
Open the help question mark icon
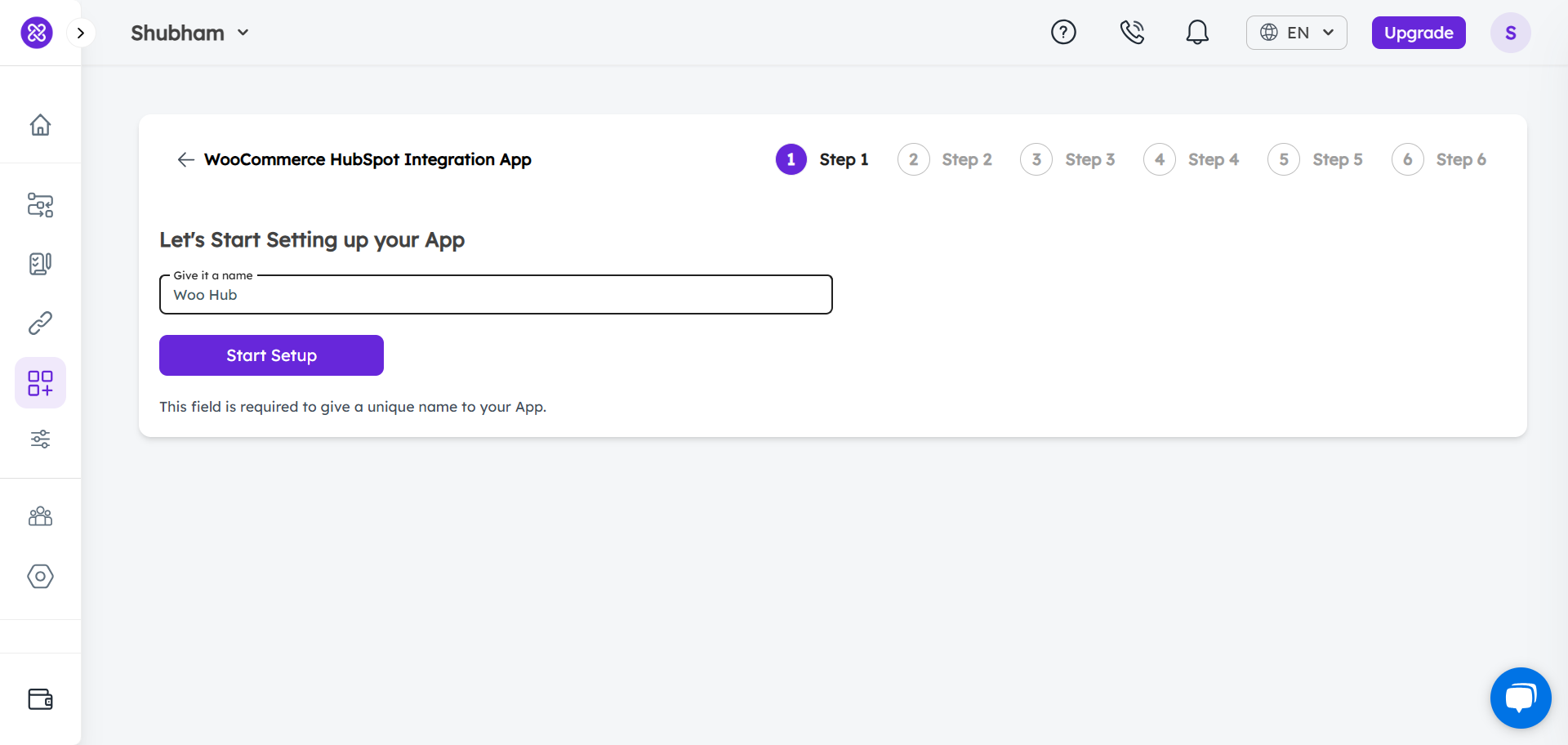pos(1063,33)
